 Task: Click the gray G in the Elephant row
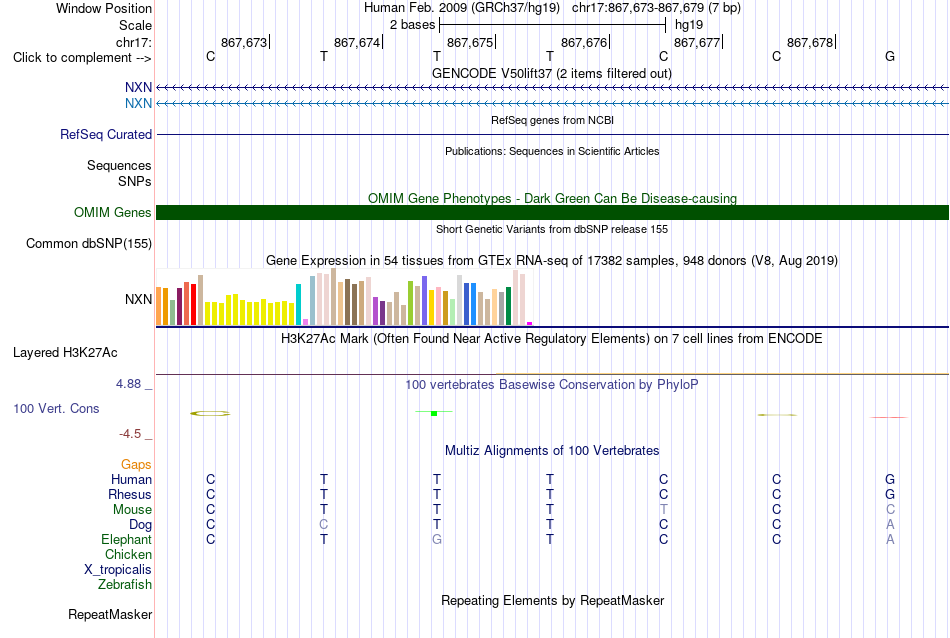[437, 539]
